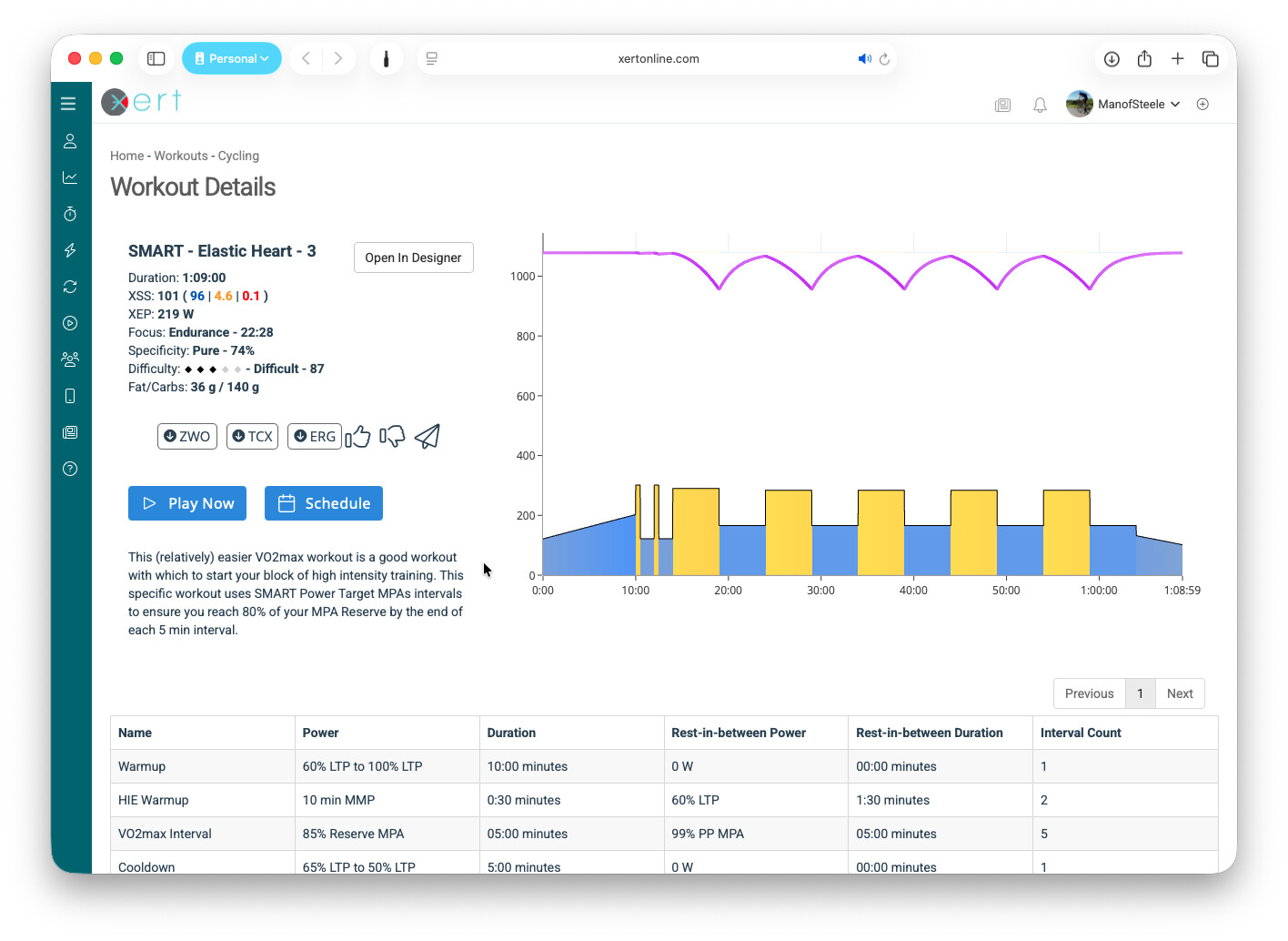
Task: Click the xertonline.com address bar
Action: (x=658, y=58)
